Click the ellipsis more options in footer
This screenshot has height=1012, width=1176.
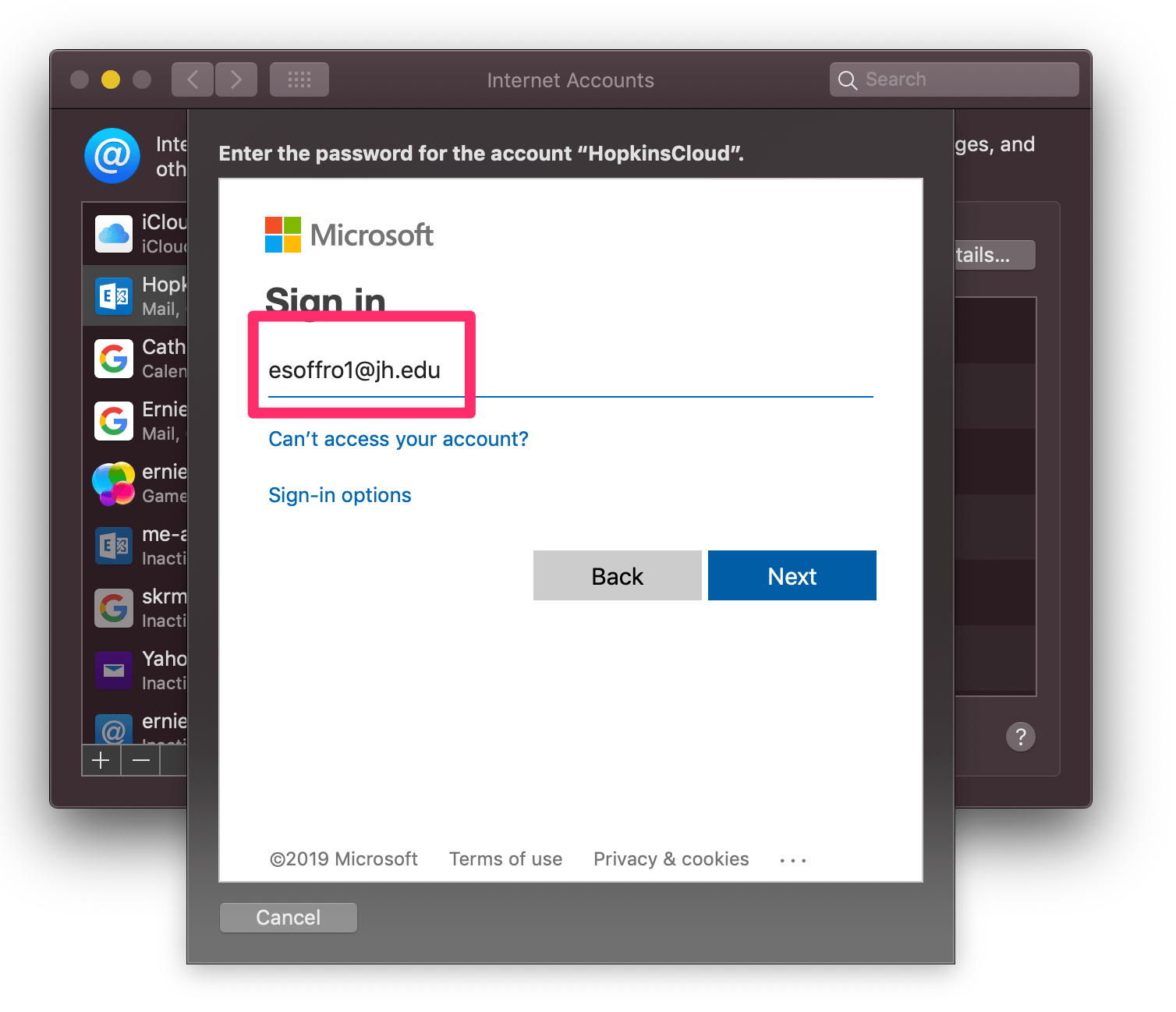[x=793, y=861]
